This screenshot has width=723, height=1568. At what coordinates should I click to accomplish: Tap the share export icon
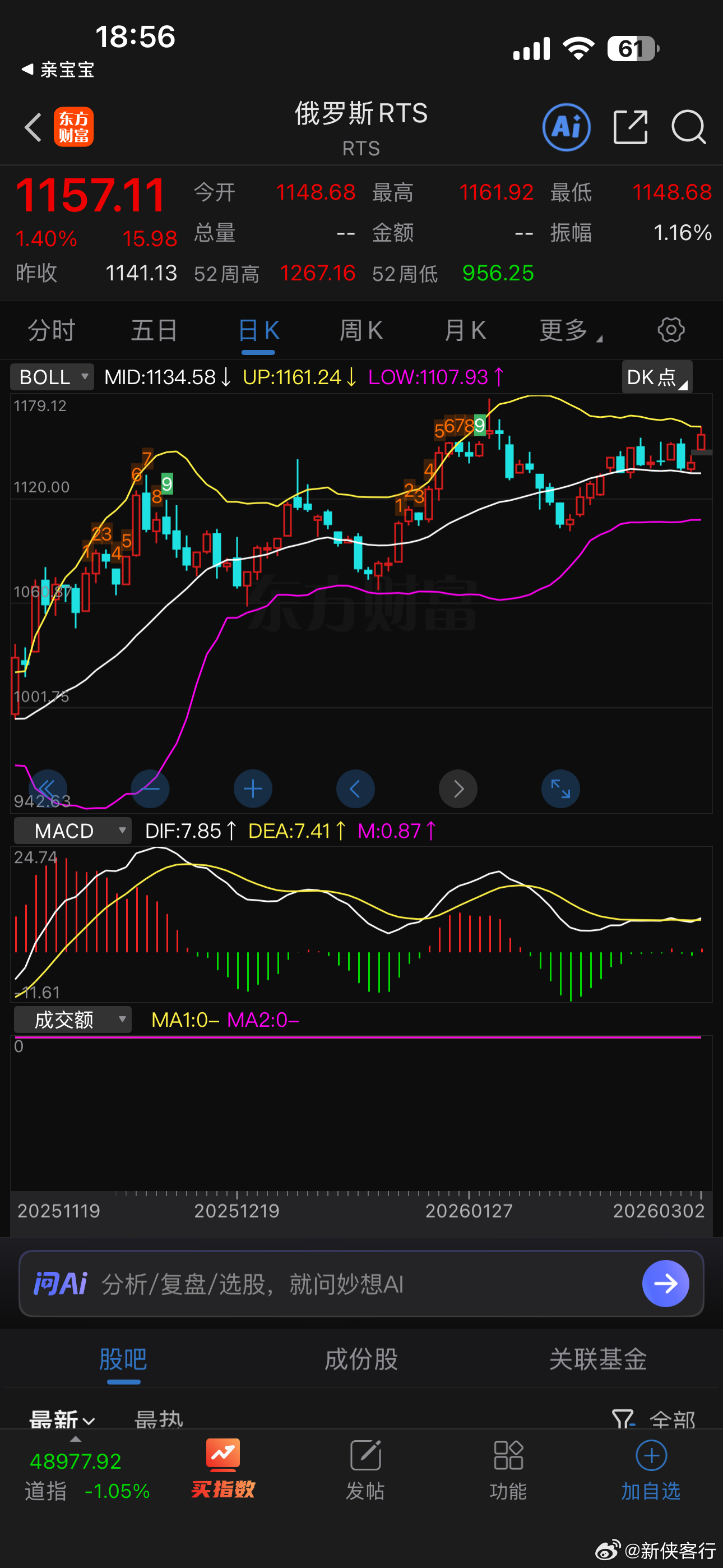631,127
